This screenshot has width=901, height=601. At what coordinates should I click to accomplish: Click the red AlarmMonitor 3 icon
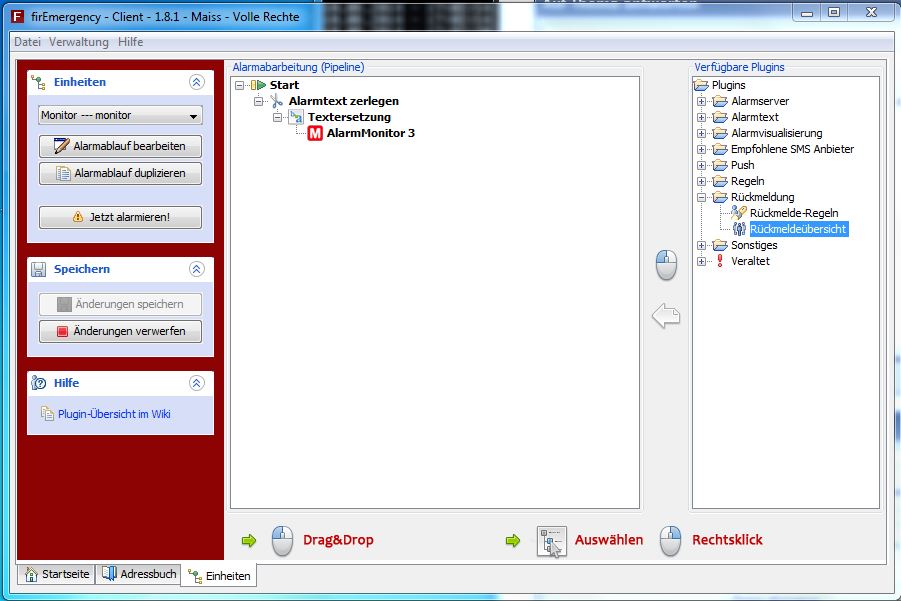[315, 133]
